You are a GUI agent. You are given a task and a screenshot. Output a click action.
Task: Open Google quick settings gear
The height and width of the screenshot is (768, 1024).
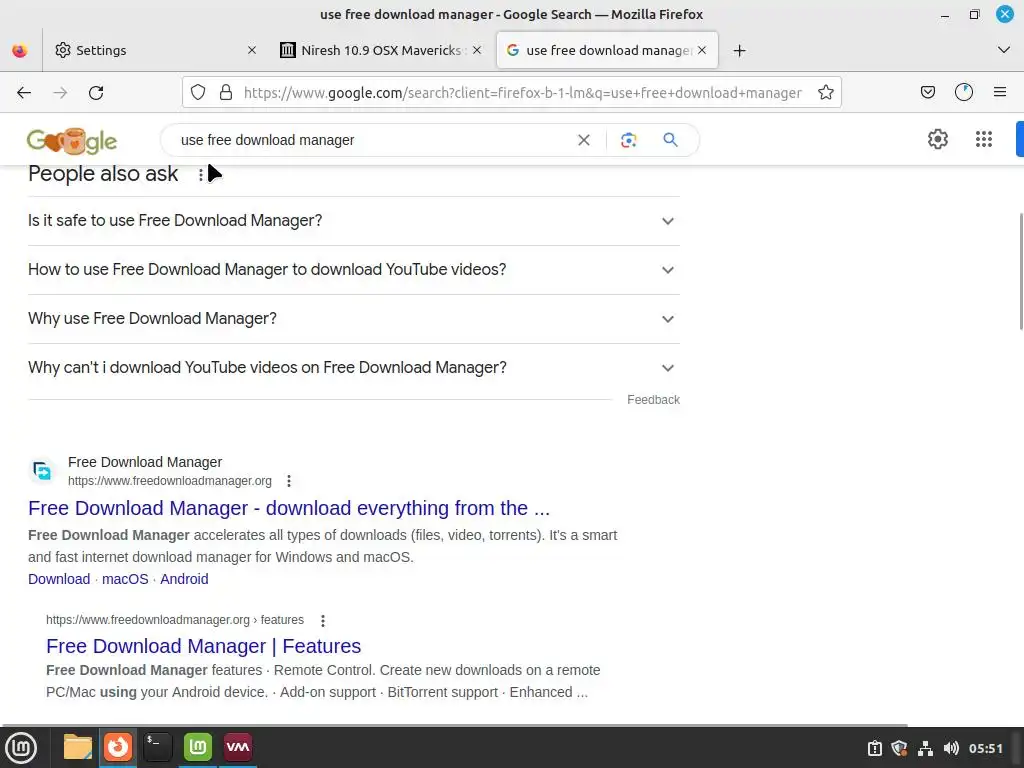(938, 139)
